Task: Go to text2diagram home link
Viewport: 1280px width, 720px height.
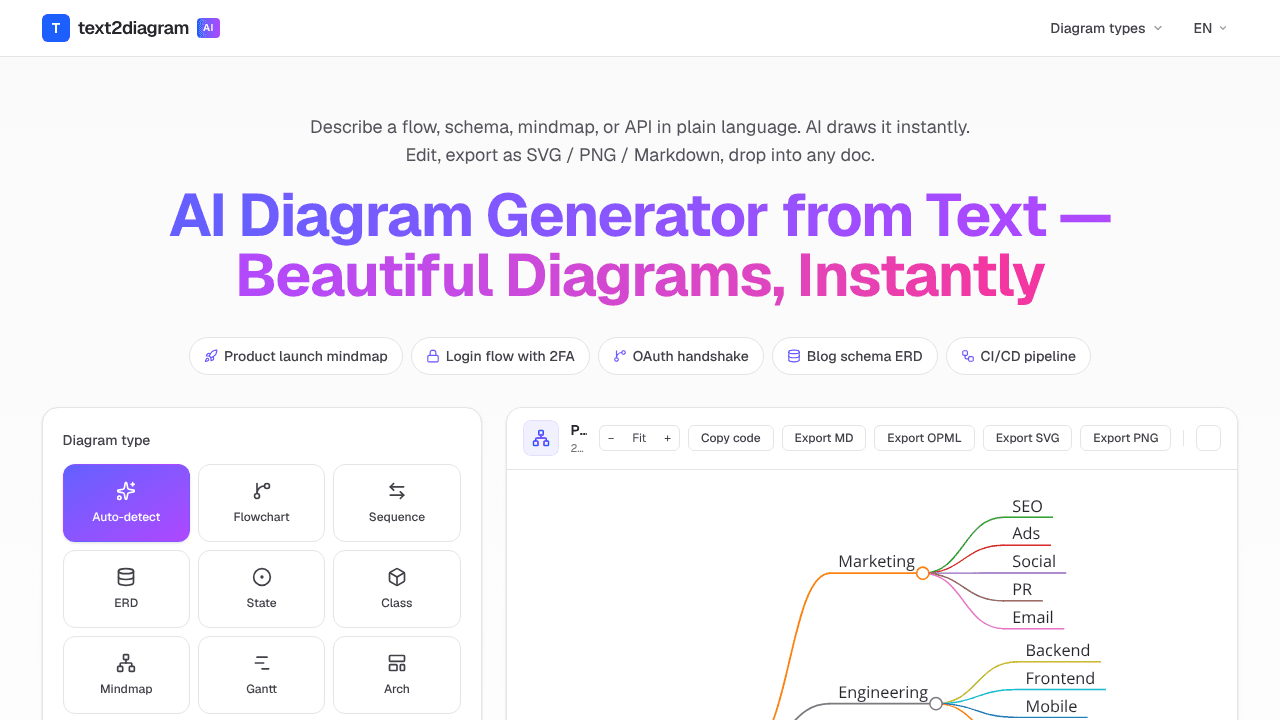Action: (133, 28)
